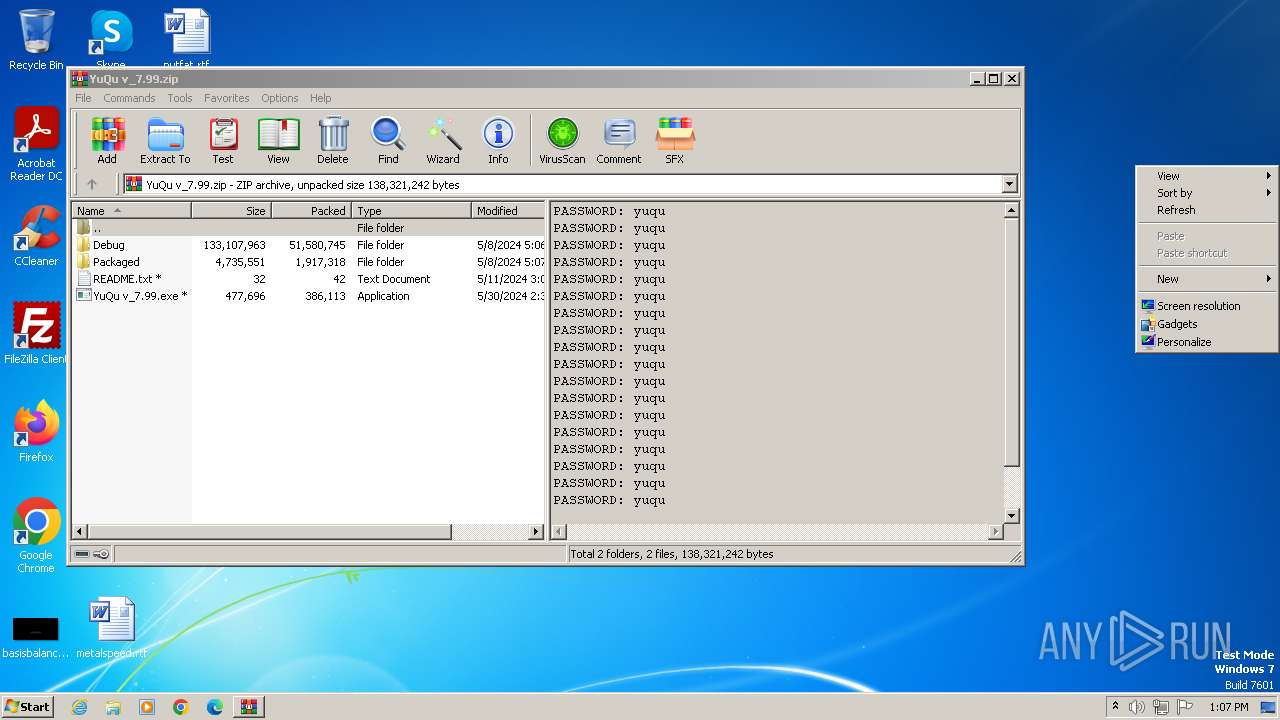The image size is (1280, 720).
Task: Choose Personalize in context menu
Action: [1207, 342]
